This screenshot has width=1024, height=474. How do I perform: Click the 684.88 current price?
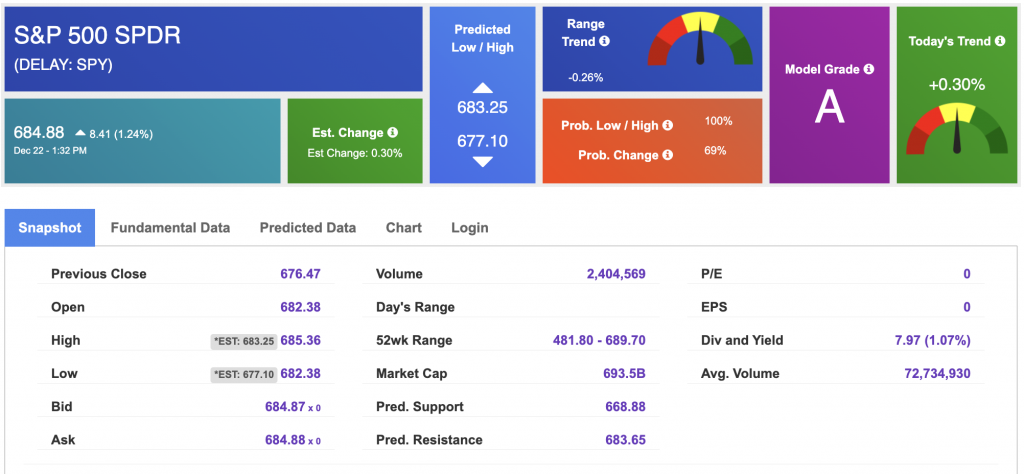(x=39, y=132)
